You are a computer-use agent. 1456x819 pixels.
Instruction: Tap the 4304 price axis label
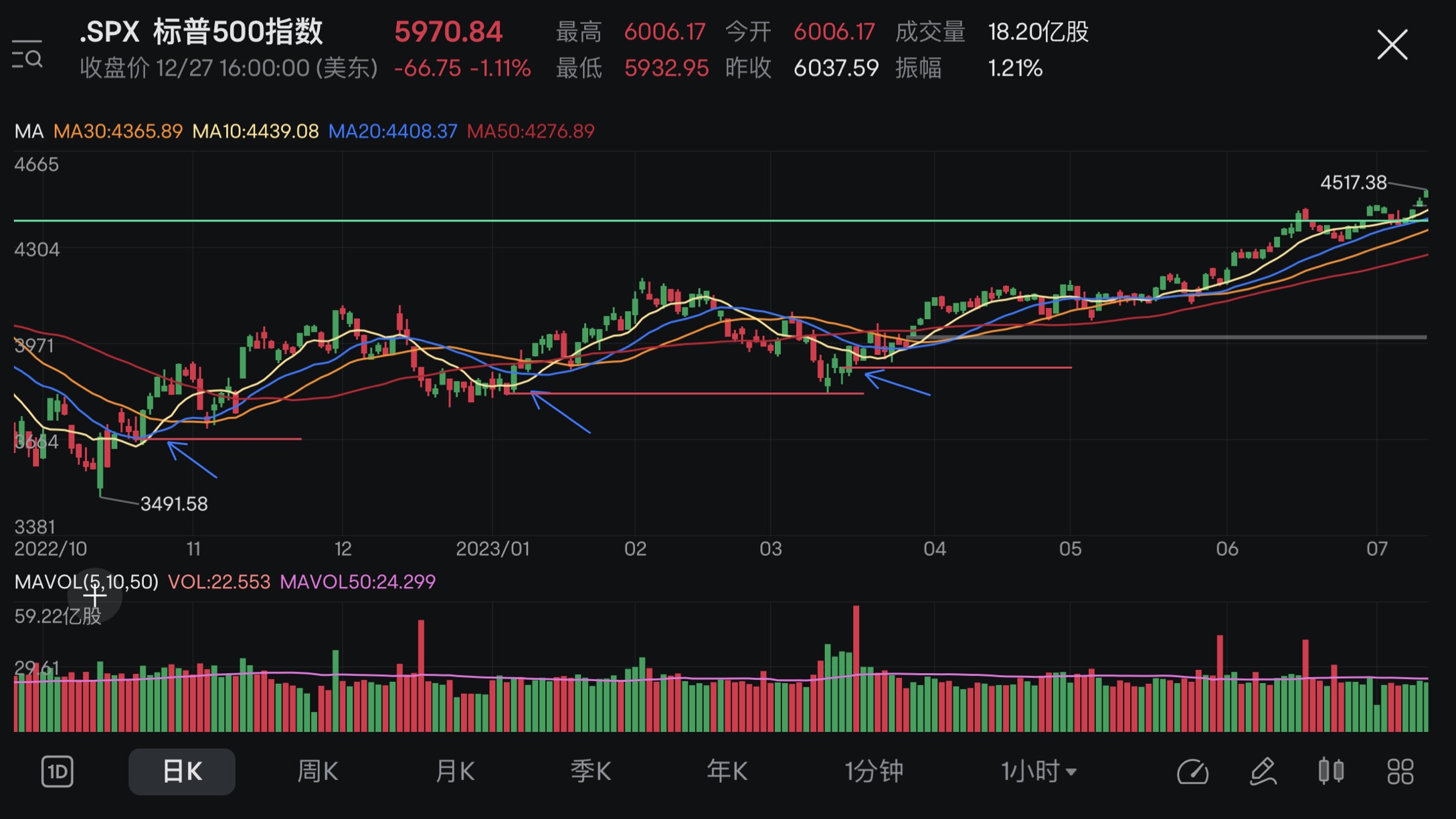[37, 250]
